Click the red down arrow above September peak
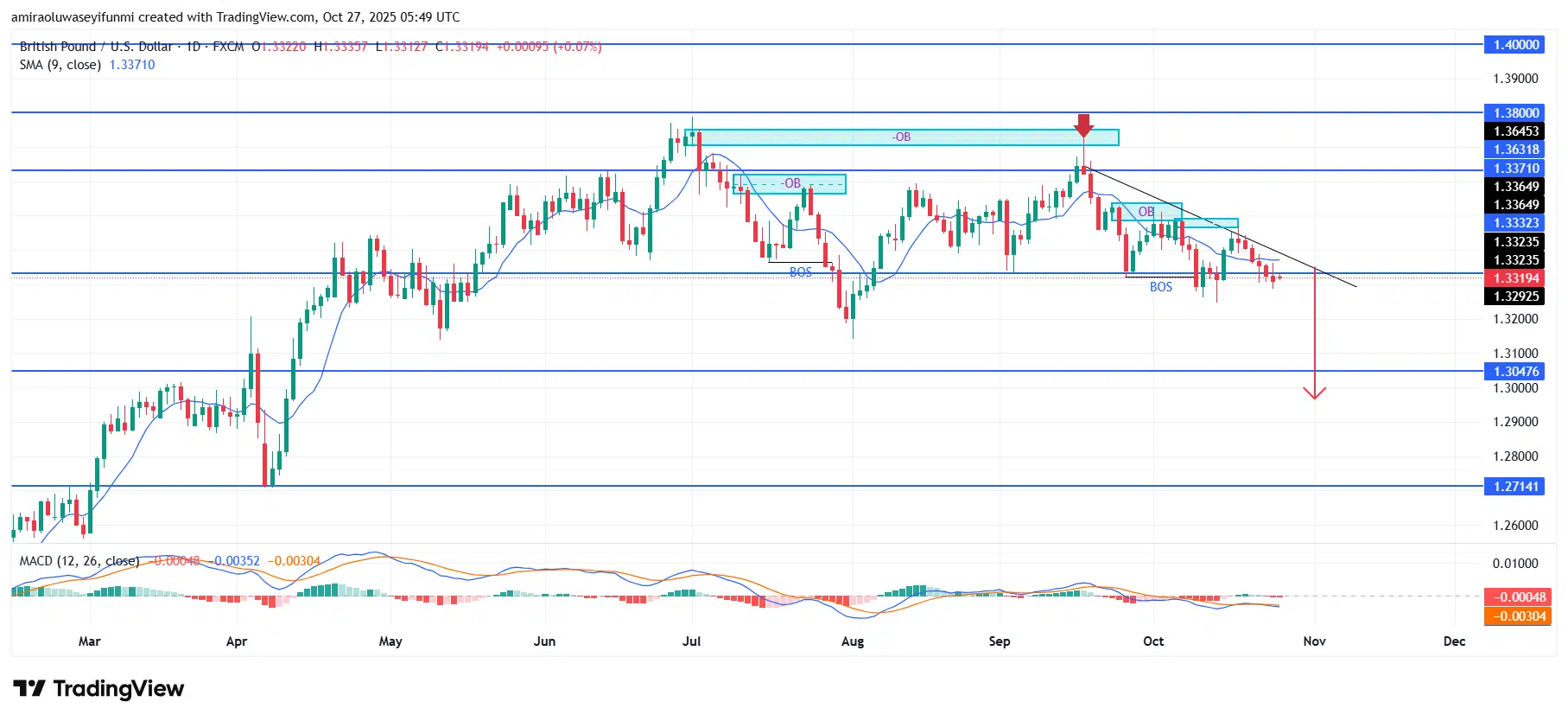 click(x=1083, y=126)
